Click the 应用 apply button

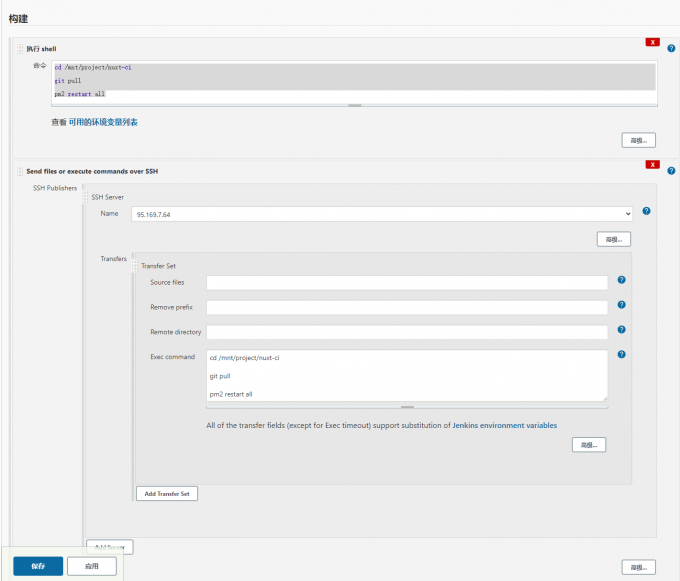point(92,566)
